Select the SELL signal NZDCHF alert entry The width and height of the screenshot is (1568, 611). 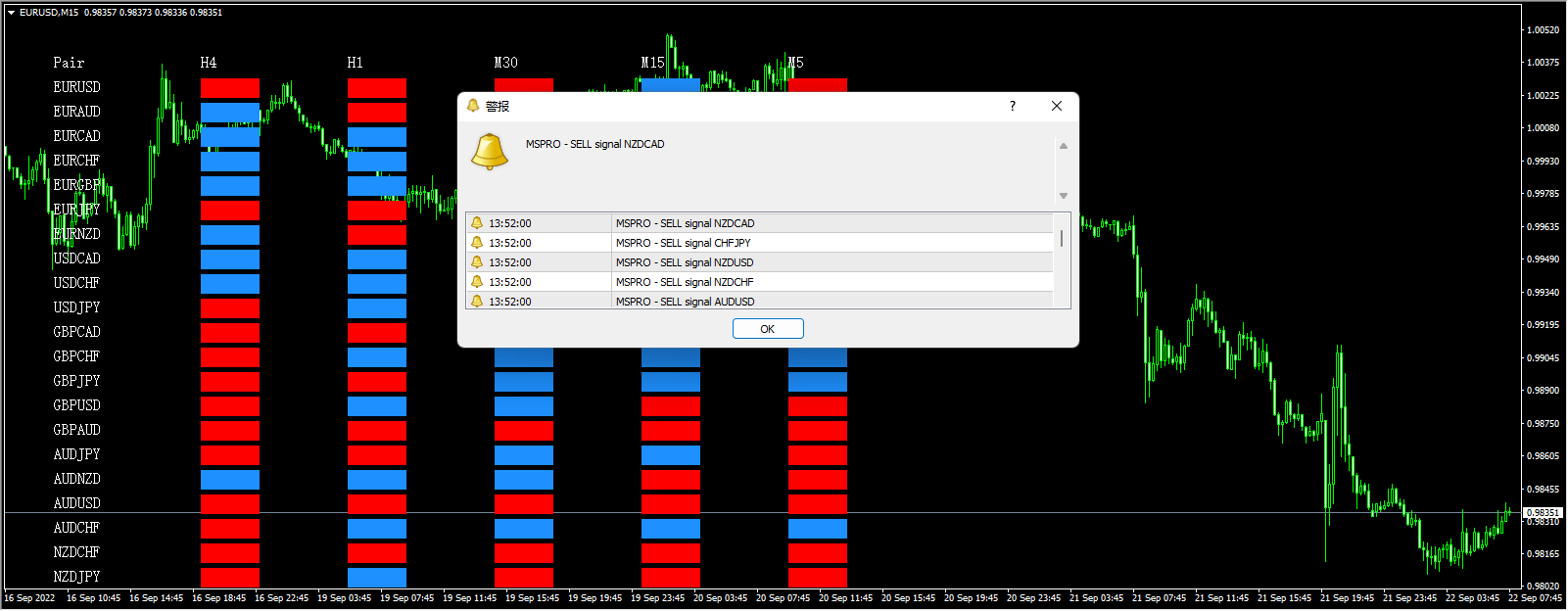tap(685, 282)
